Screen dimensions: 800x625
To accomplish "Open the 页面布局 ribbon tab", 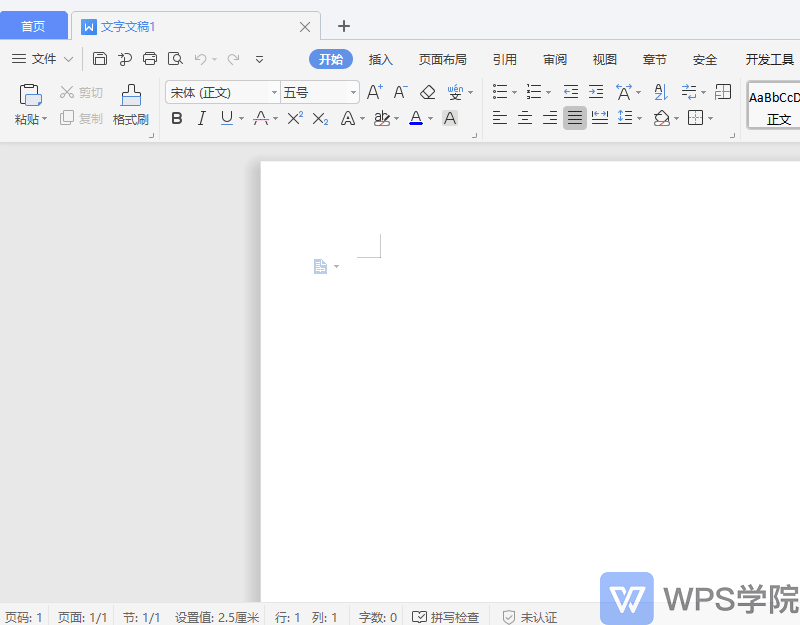I will click(442, 59).
